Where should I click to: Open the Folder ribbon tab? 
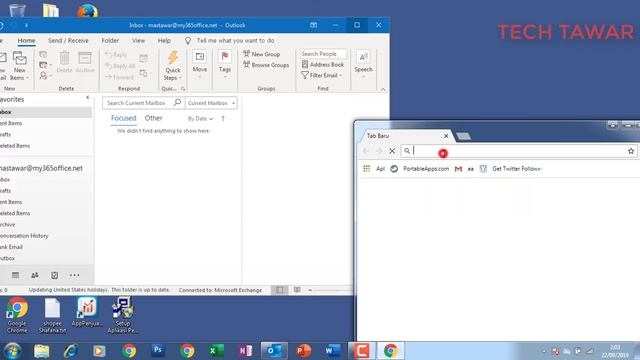(110, 40)
